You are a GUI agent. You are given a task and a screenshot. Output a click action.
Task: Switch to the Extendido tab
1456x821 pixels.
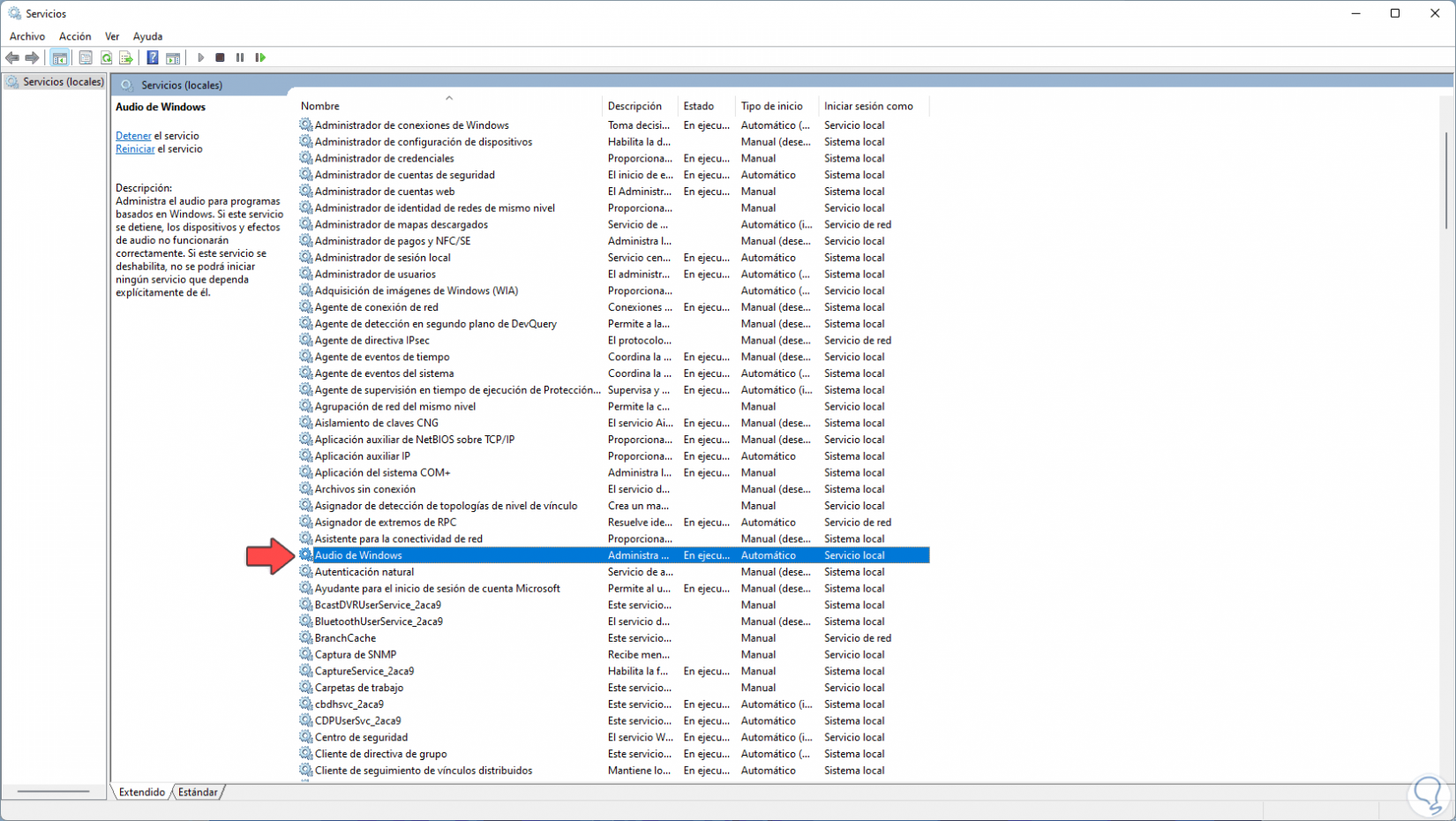142,792
